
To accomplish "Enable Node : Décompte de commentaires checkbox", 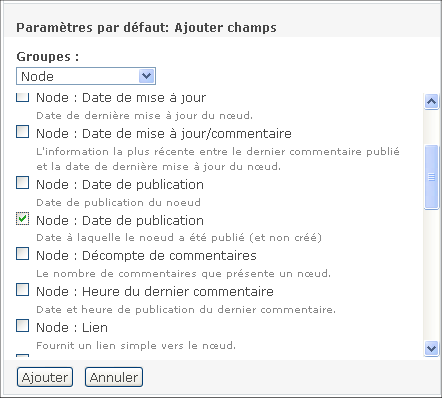I will (22, 254).
